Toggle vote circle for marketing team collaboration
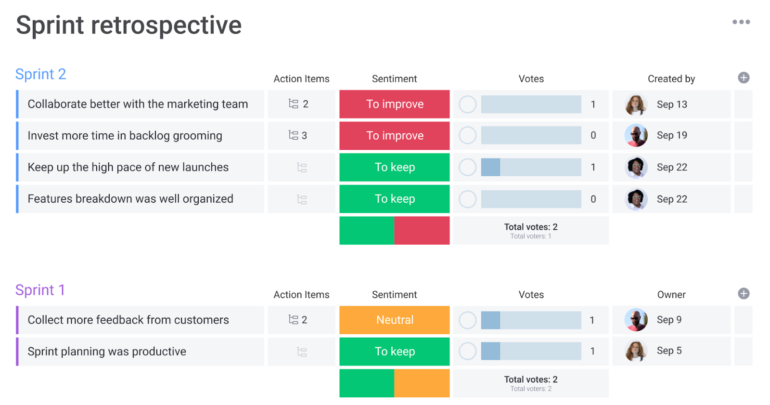 467,104
